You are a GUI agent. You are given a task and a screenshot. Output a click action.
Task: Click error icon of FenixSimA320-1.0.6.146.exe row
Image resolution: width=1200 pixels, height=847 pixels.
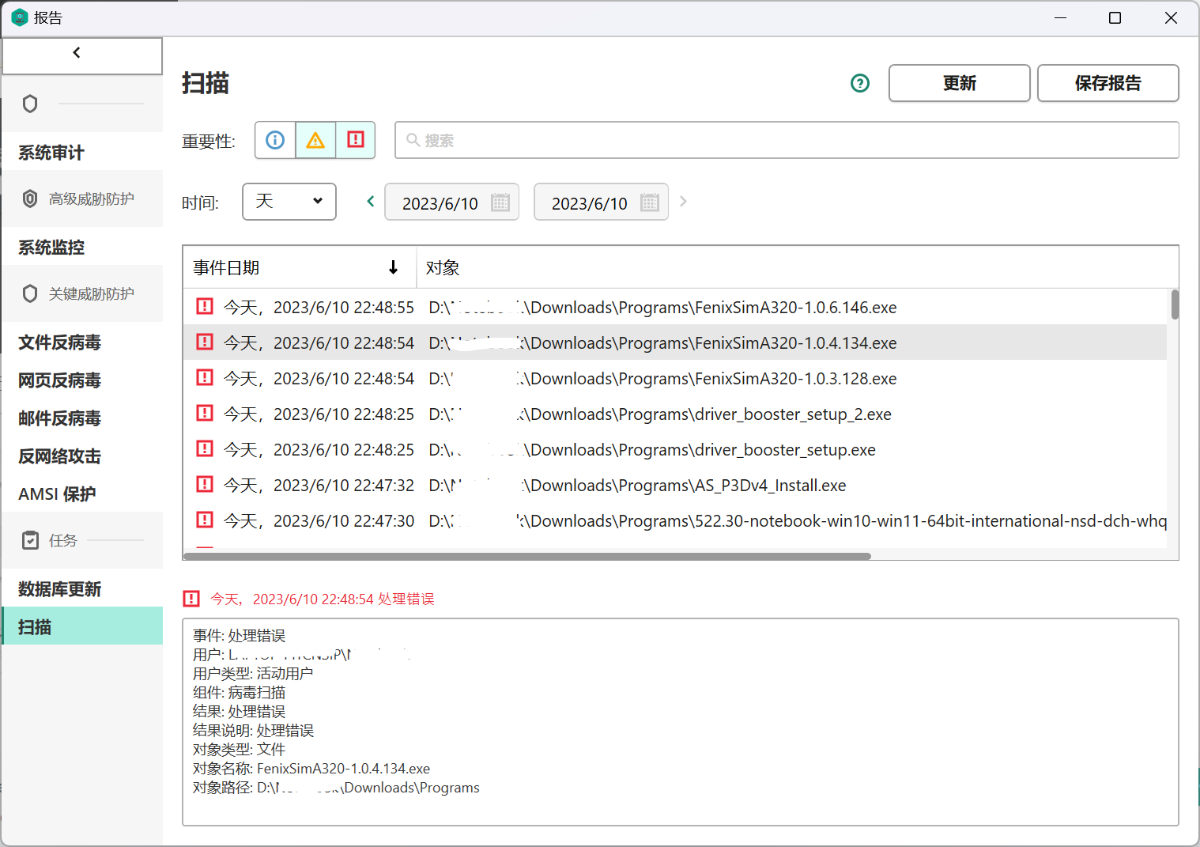pyautogui.click(x=205, y=306)
